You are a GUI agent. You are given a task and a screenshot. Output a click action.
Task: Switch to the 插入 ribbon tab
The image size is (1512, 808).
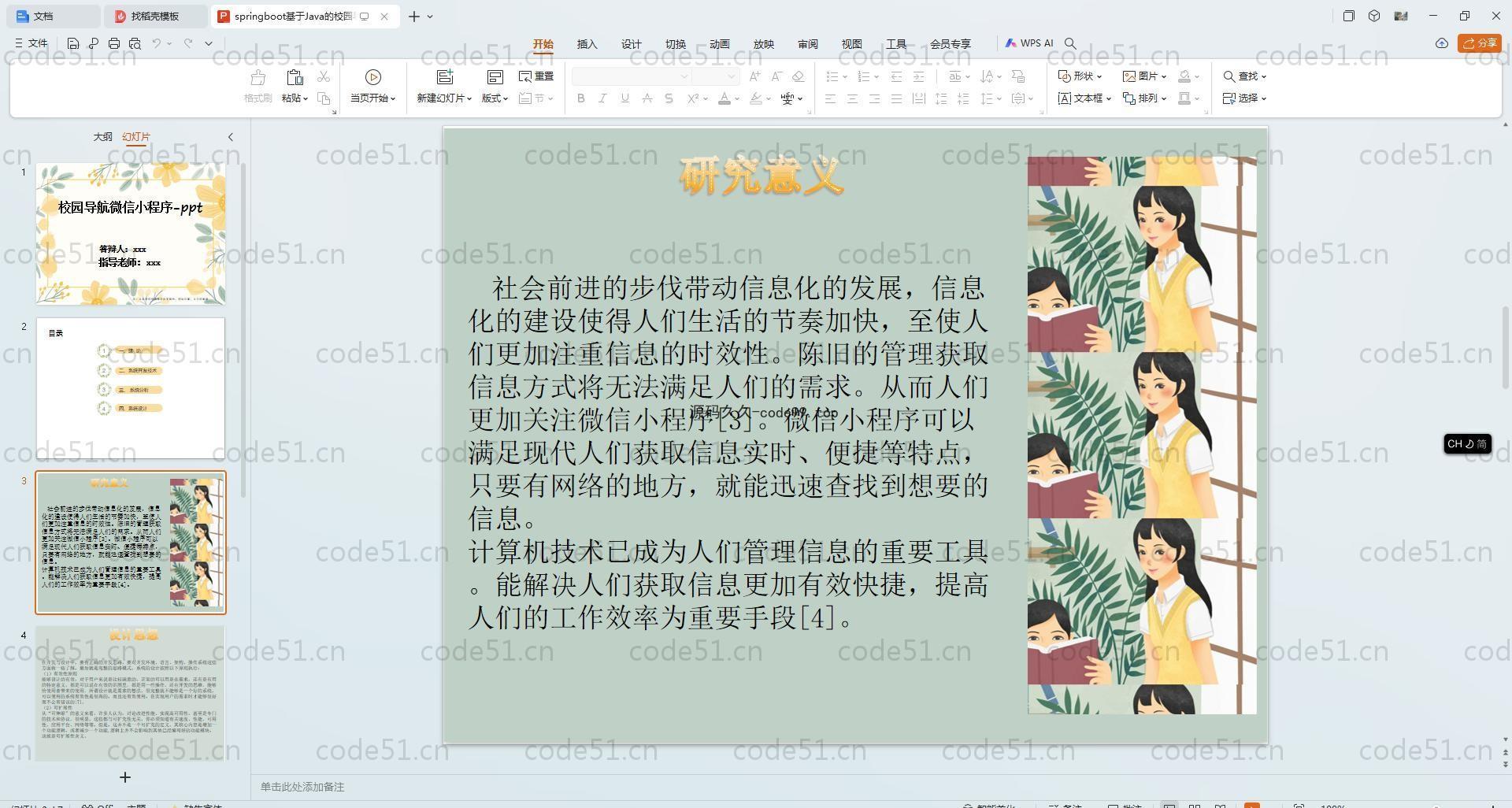(587, 44)
